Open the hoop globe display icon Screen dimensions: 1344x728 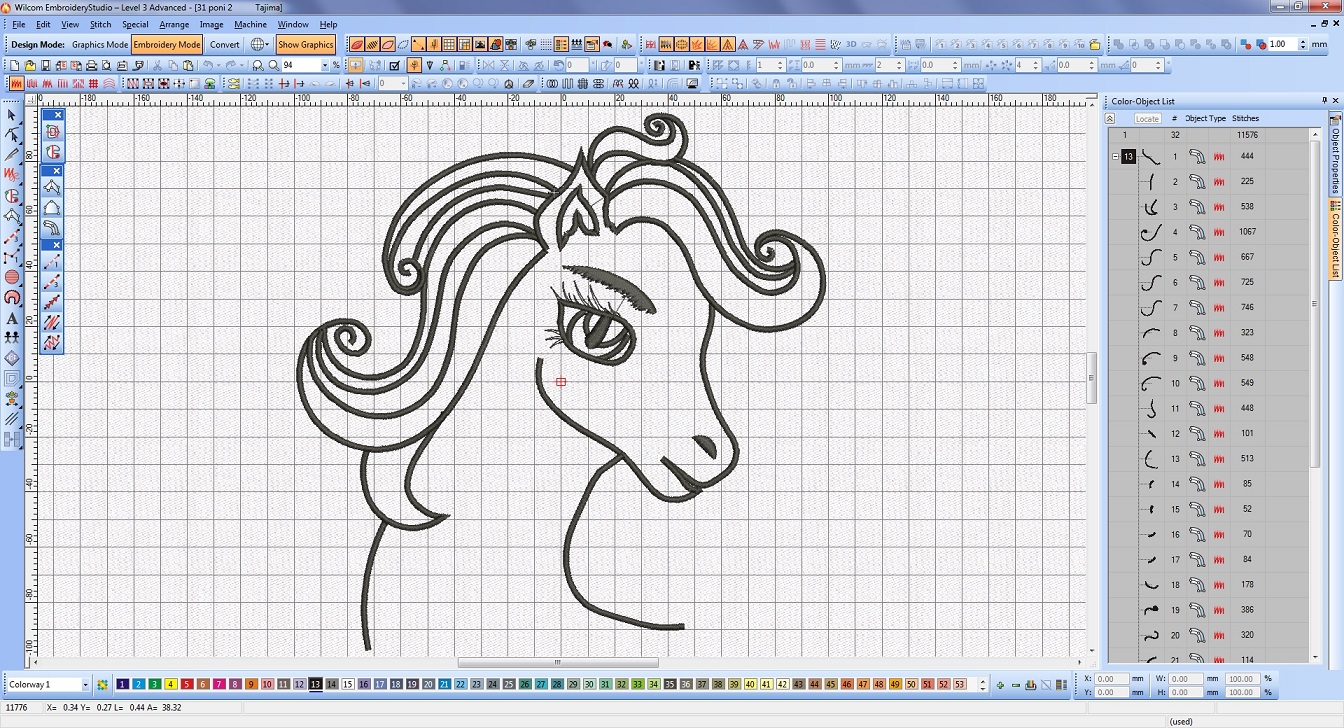point(257,44)
